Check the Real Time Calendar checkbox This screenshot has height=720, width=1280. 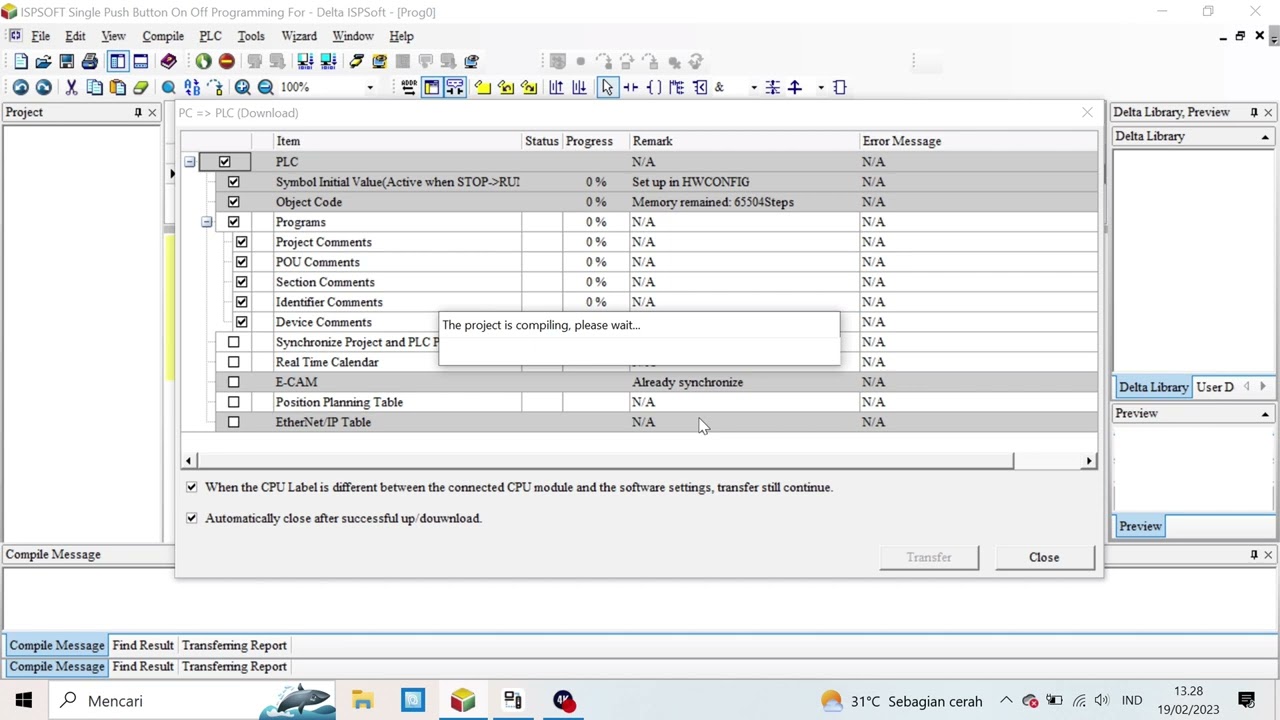point(233,362)
